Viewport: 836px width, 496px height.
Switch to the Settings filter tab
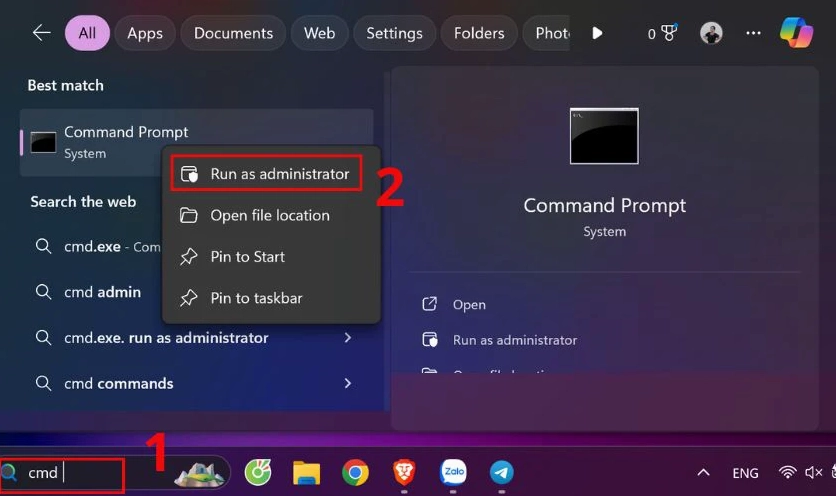pos(394,33)
